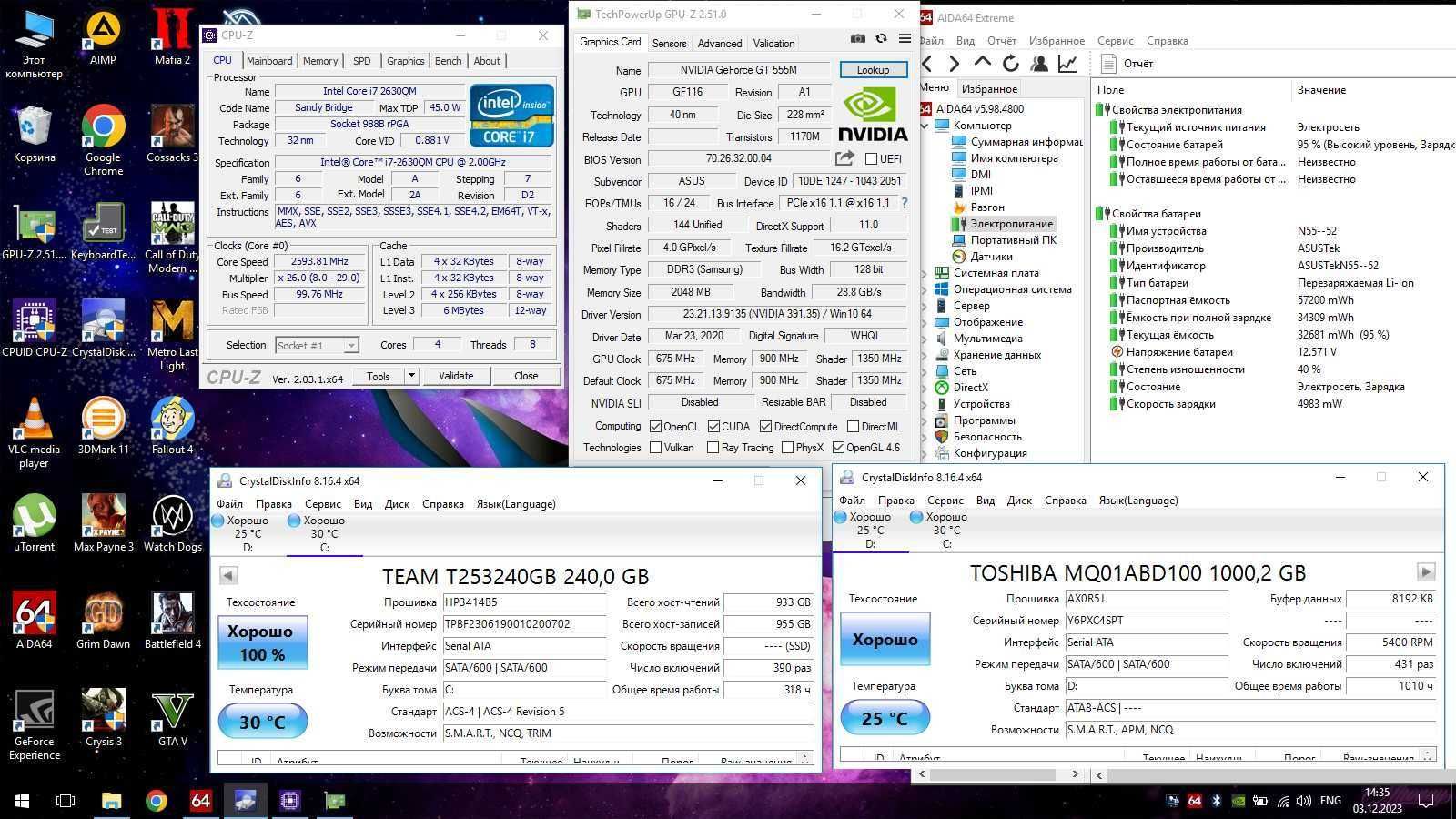Open Cossacks 3 desktop icon
1456x819 pixels.
(172, 134)
